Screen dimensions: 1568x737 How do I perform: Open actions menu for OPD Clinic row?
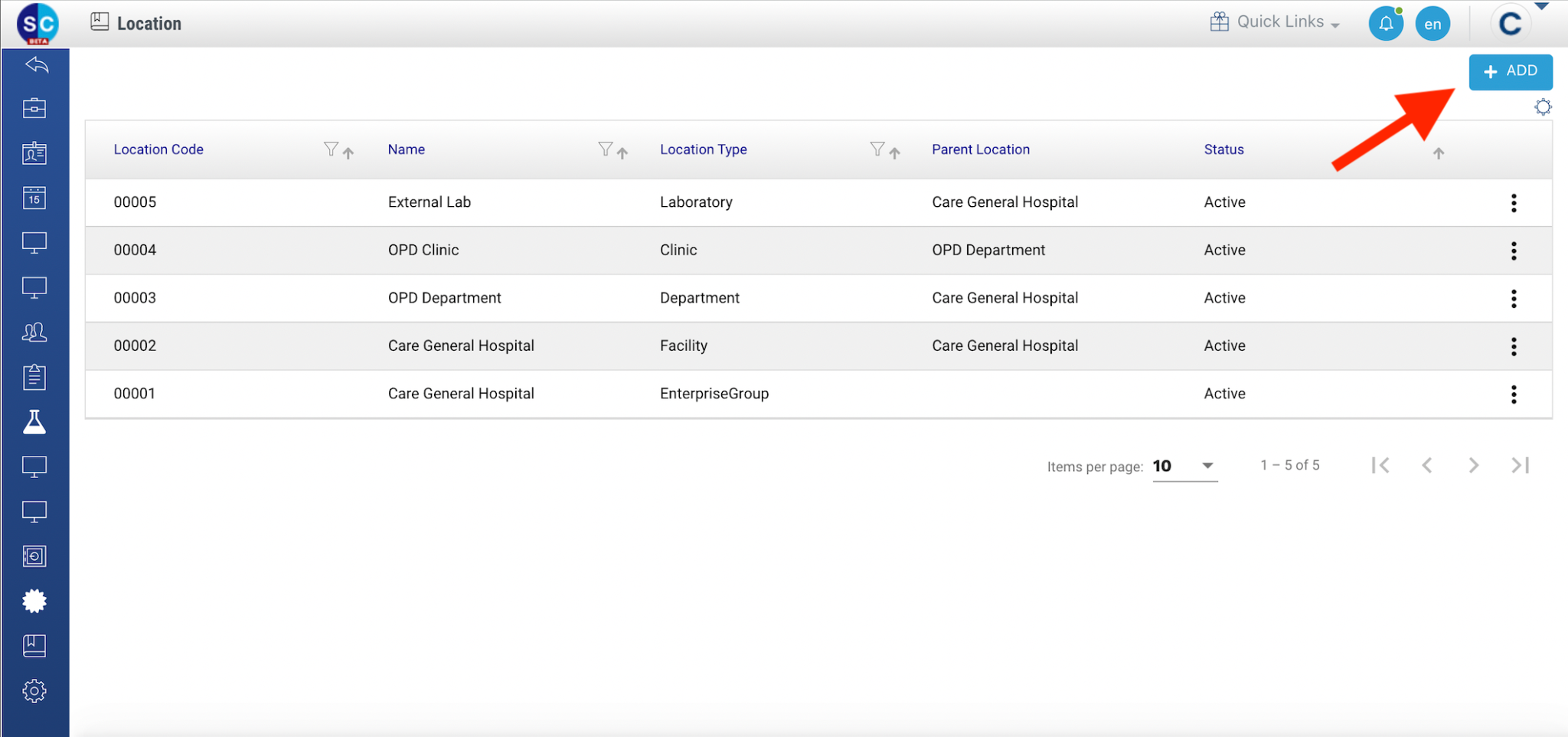pos(1514,251)
